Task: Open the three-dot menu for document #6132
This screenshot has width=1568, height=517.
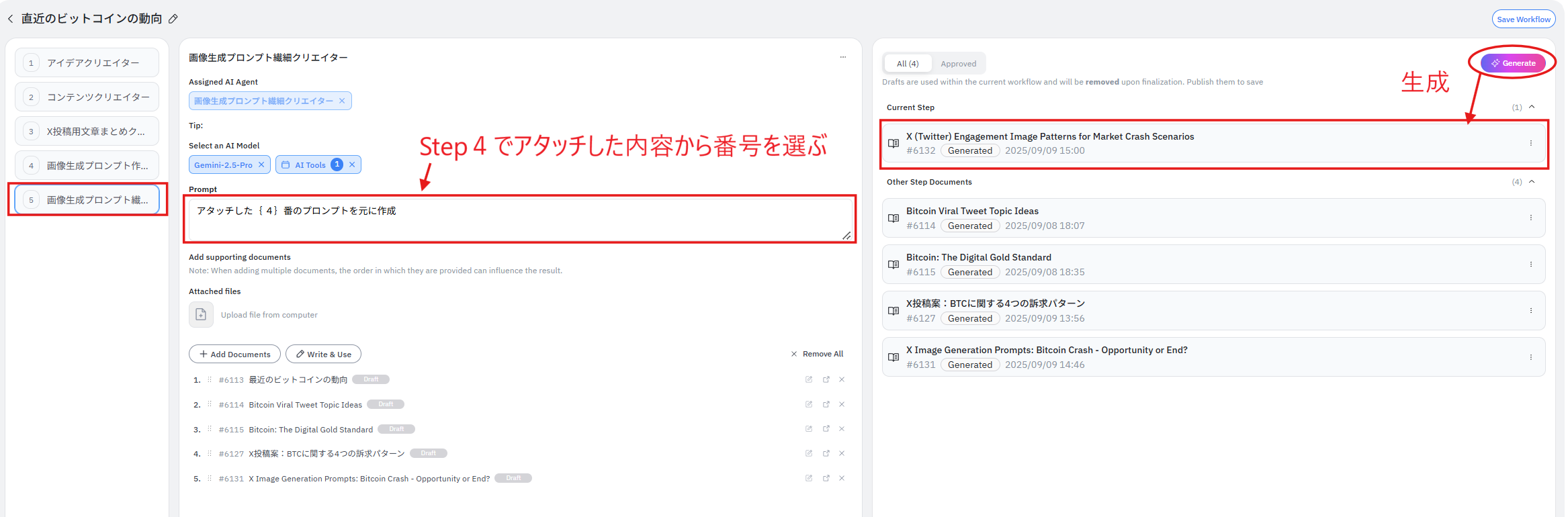Action: coord(1530,143)
